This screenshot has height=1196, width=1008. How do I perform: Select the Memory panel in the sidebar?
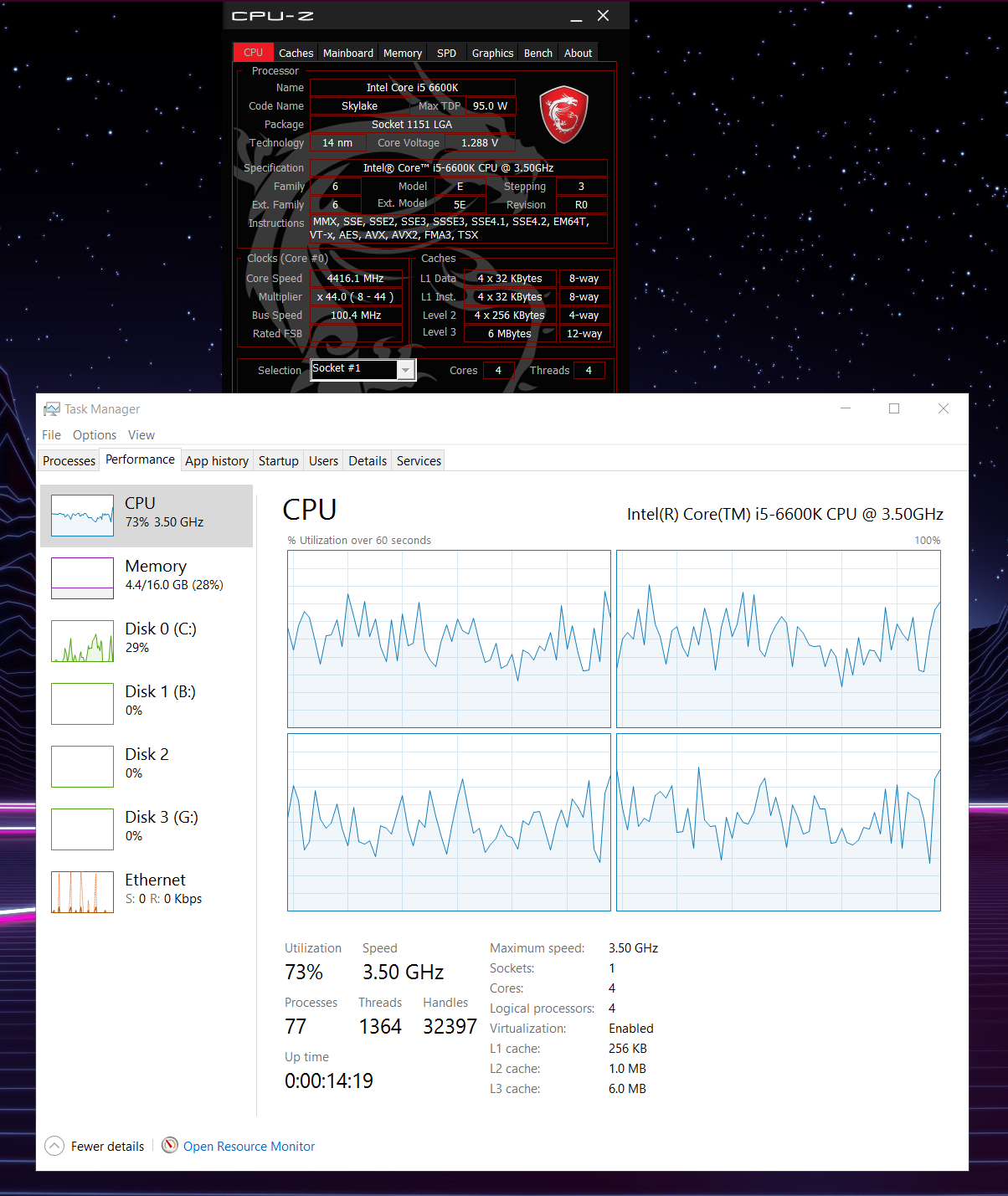pyautogui.click(x=82, y=577)
